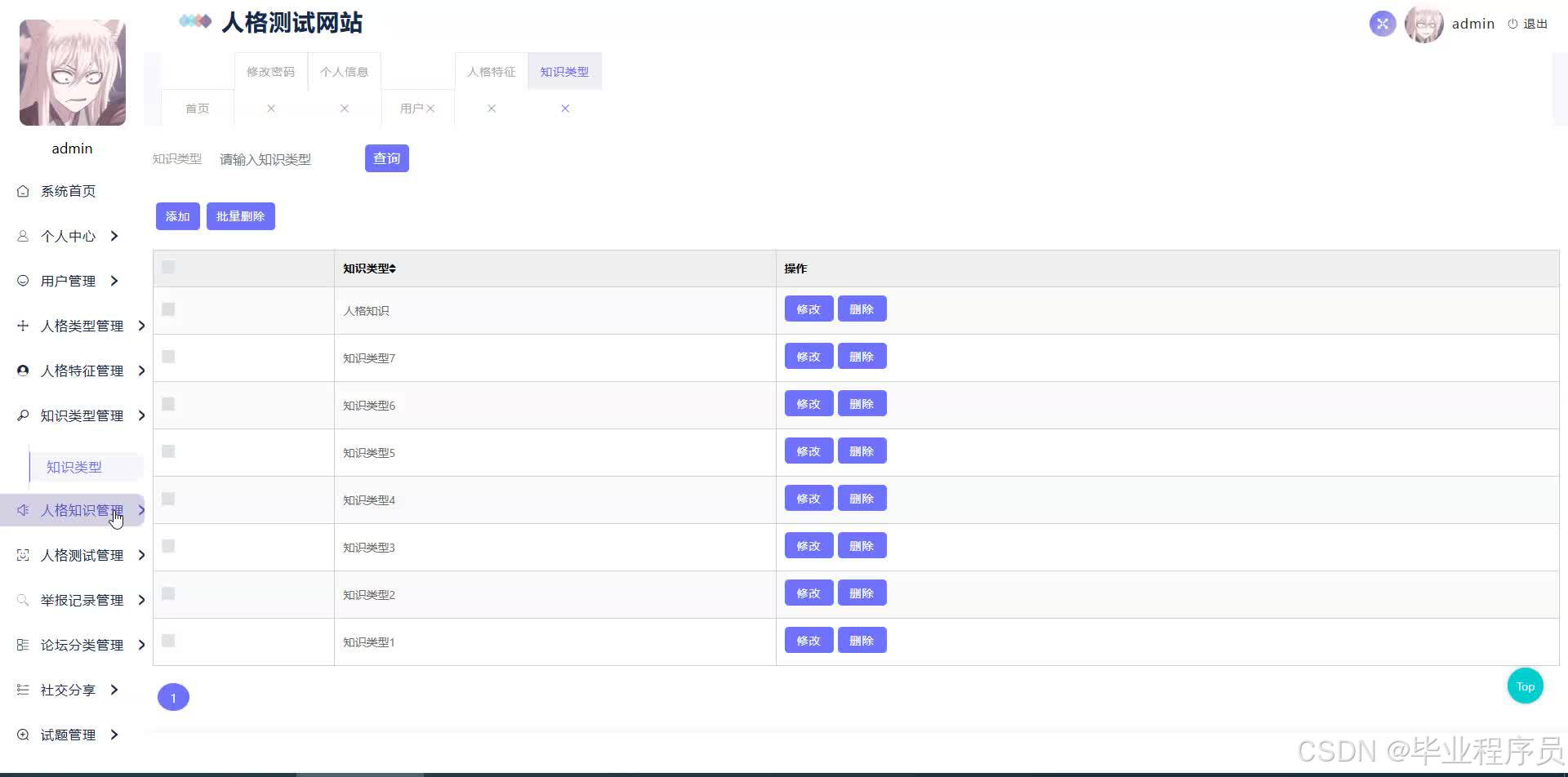Switch to the 修改密码 tab

[x=271, y=72]
